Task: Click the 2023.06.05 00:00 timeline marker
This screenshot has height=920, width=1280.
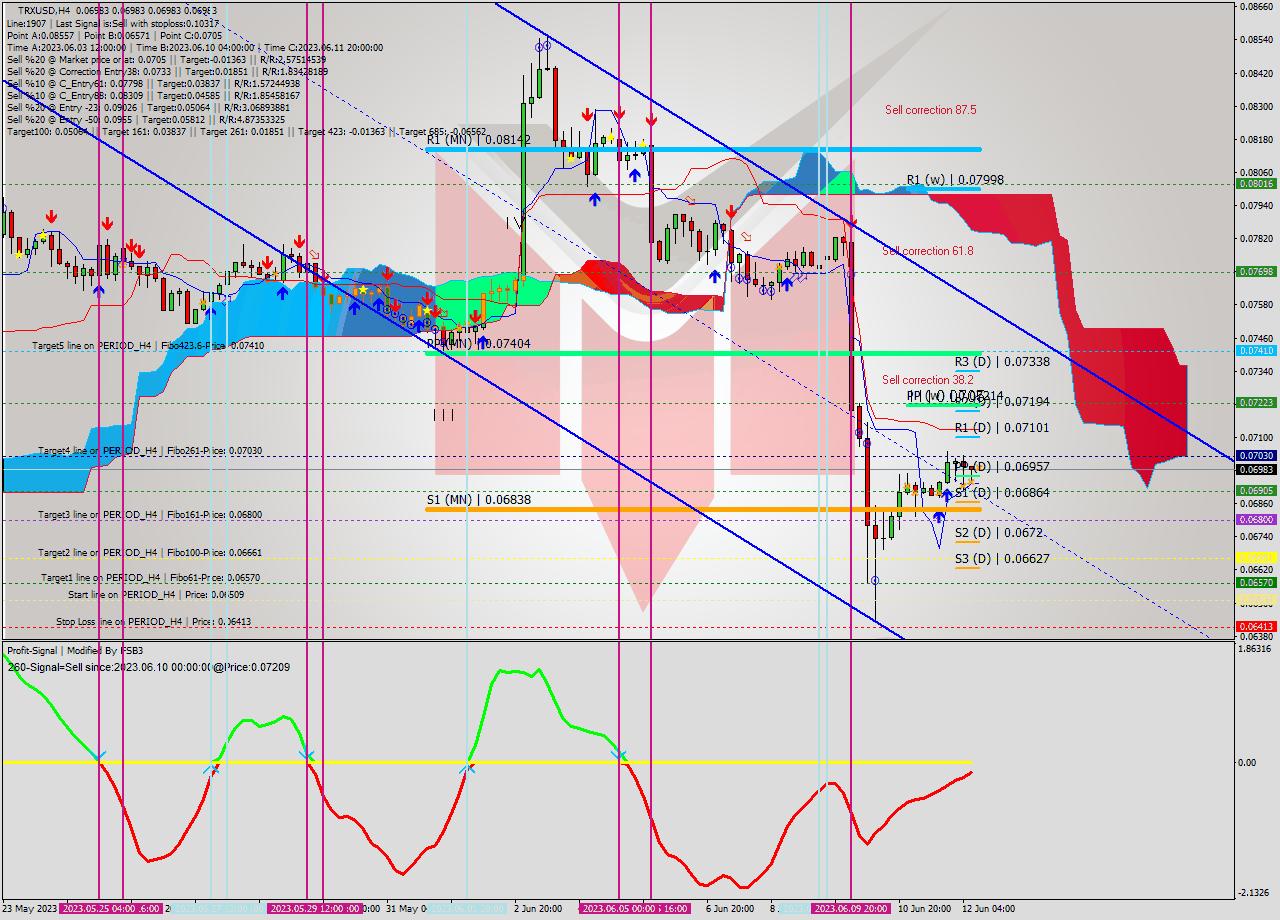Action: pos(617,909)
